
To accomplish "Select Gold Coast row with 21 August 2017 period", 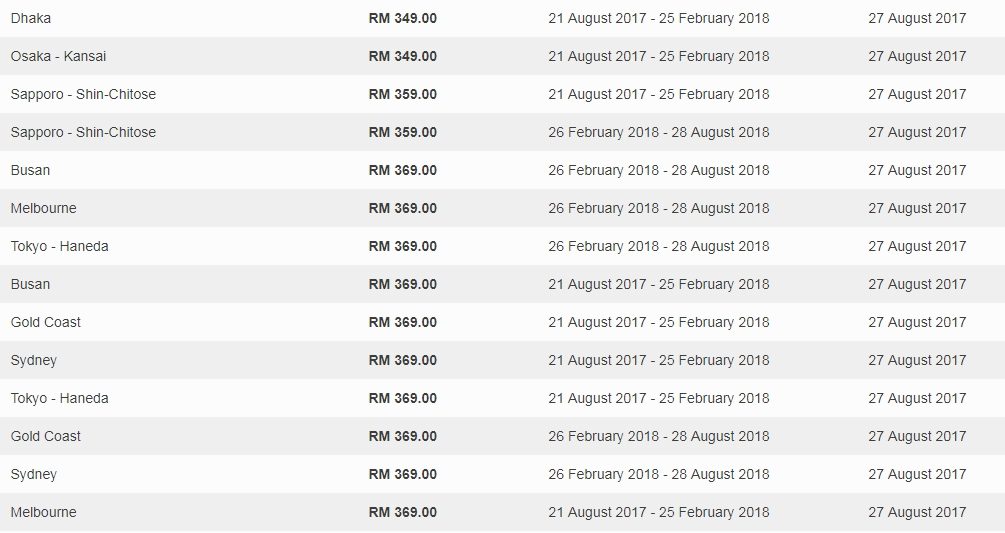I will [x=502, y=322].
